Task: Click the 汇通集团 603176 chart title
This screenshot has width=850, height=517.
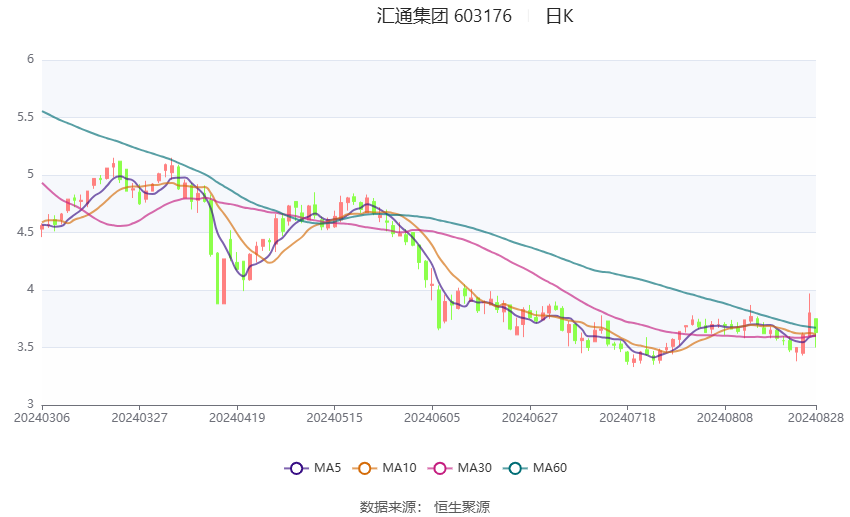Action: point(444,16)
